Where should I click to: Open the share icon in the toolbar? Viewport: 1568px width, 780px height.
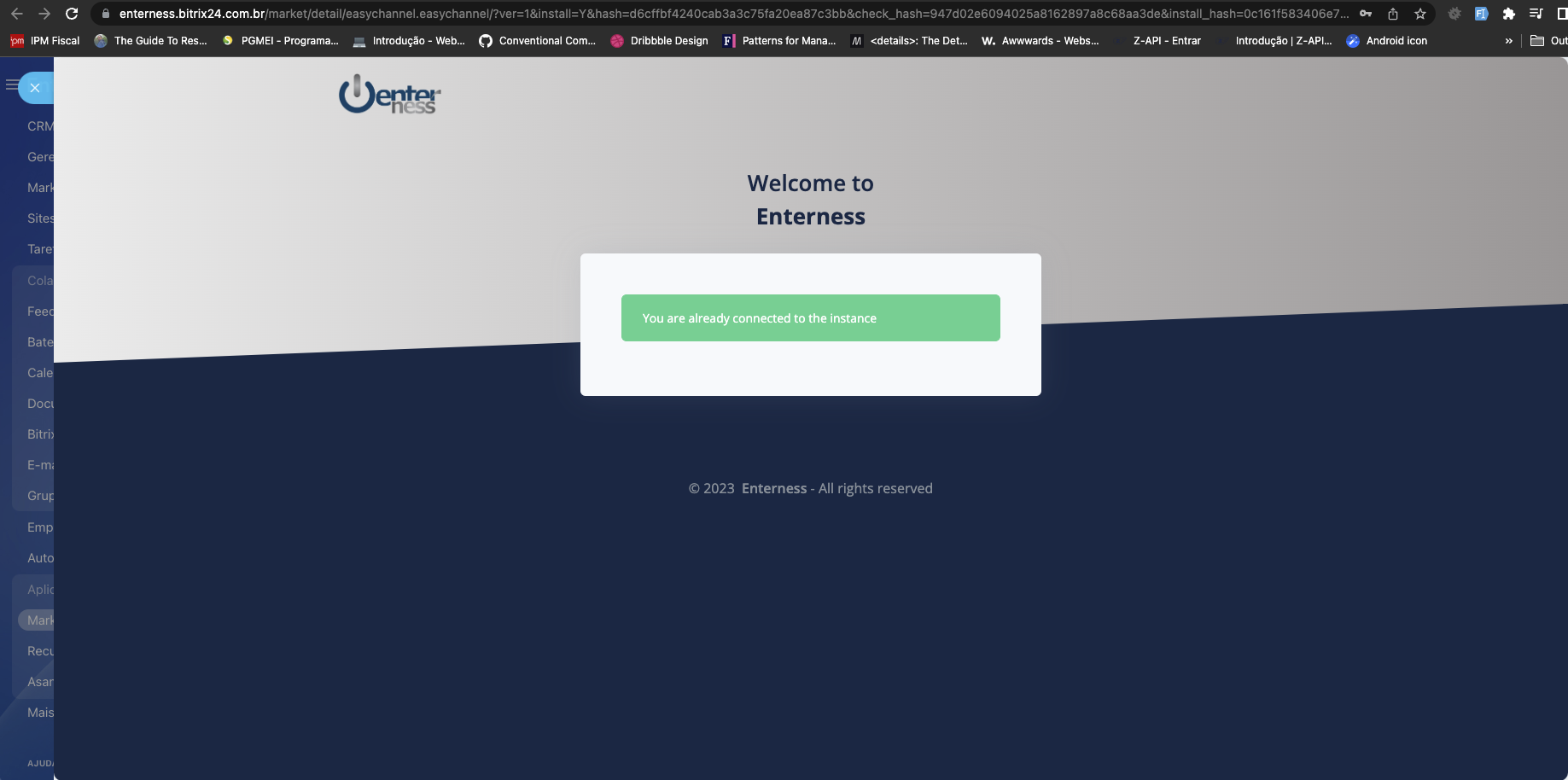pos(1392,13)
